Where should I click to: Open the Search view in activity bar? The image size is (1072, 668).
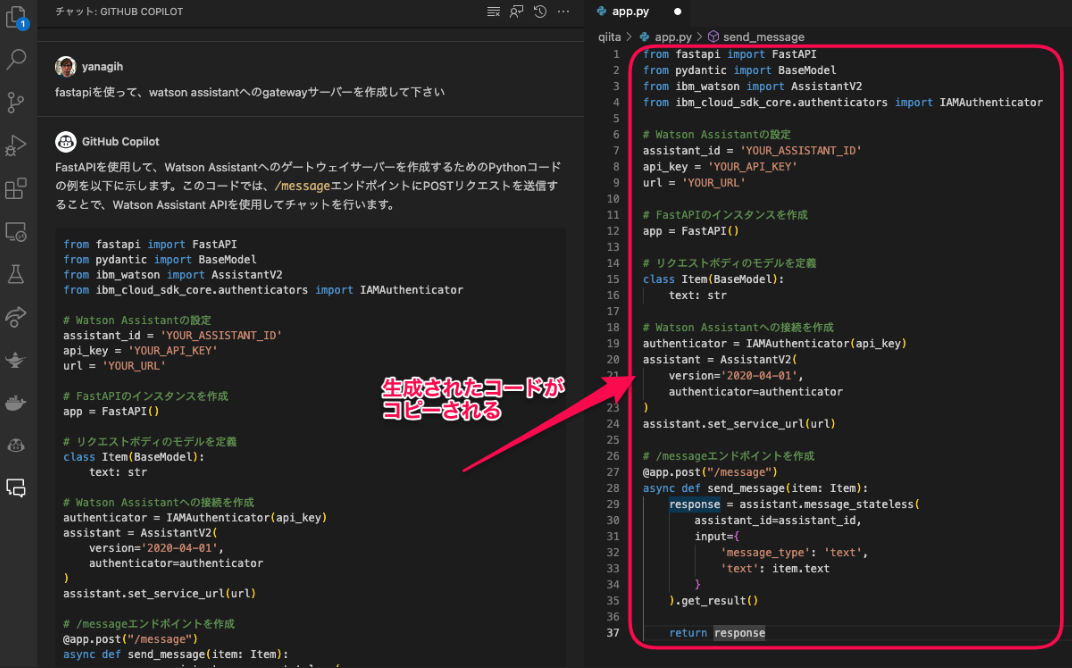(x=16, y=59)
